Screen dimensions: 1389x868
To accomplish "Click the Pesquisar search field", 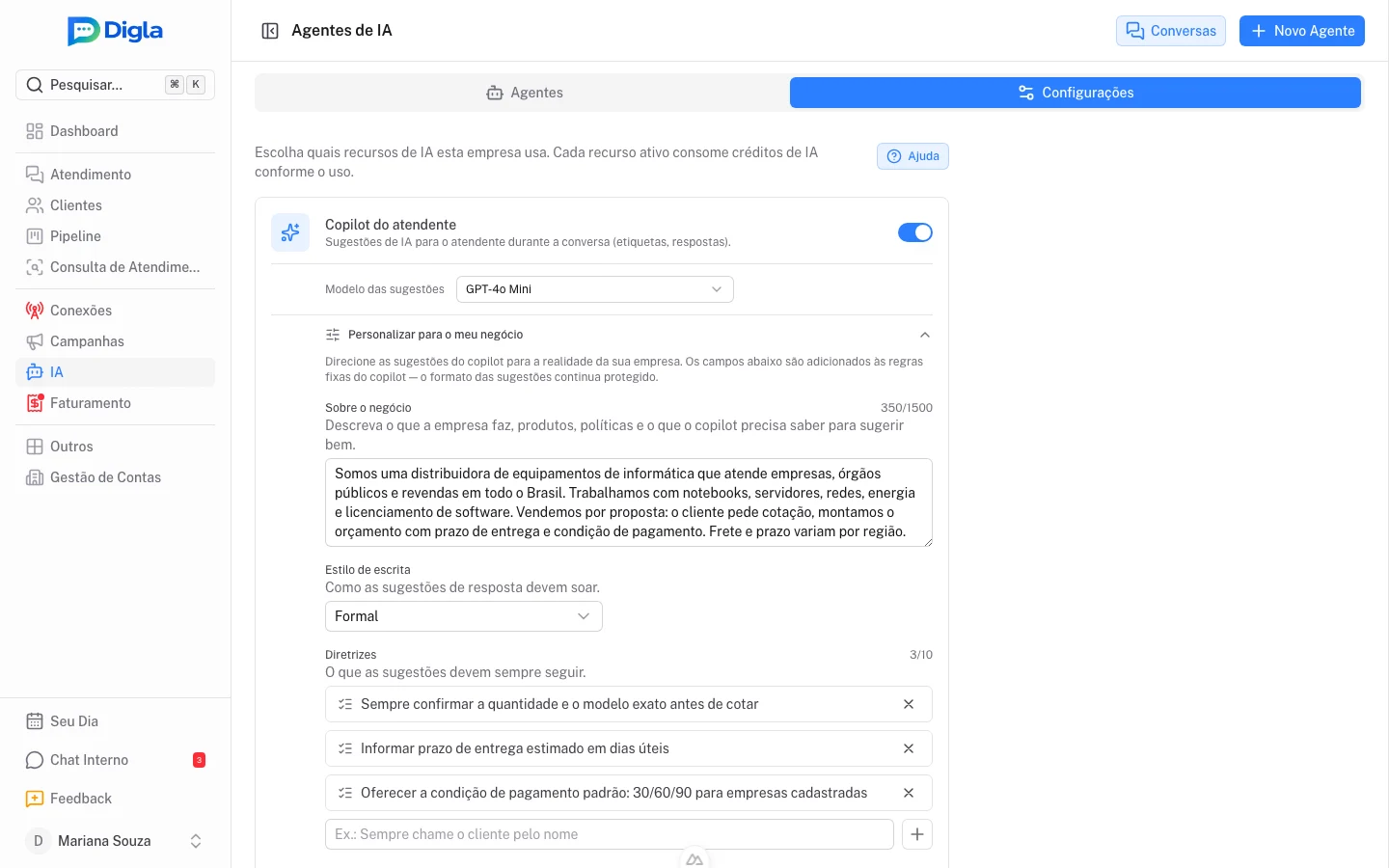I will pyautogui.click(x=115, y=85).
